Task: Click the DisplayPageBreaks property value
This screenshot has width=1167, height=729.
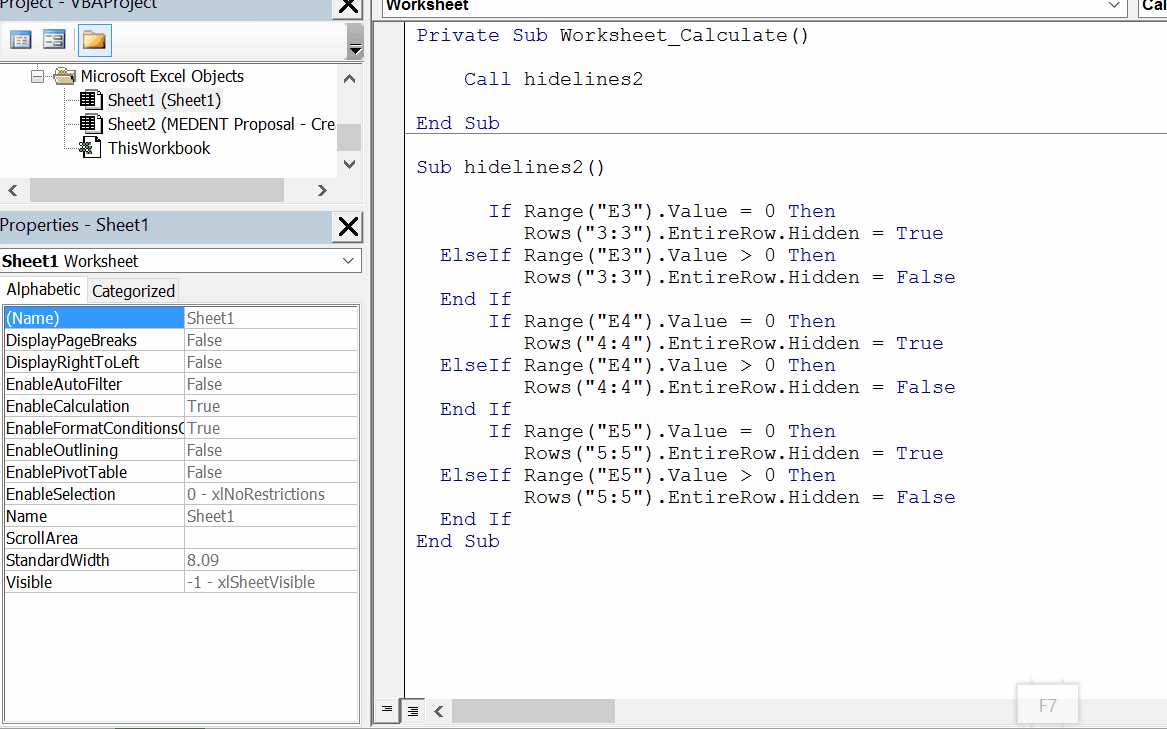Action: [x=271, y=340]
